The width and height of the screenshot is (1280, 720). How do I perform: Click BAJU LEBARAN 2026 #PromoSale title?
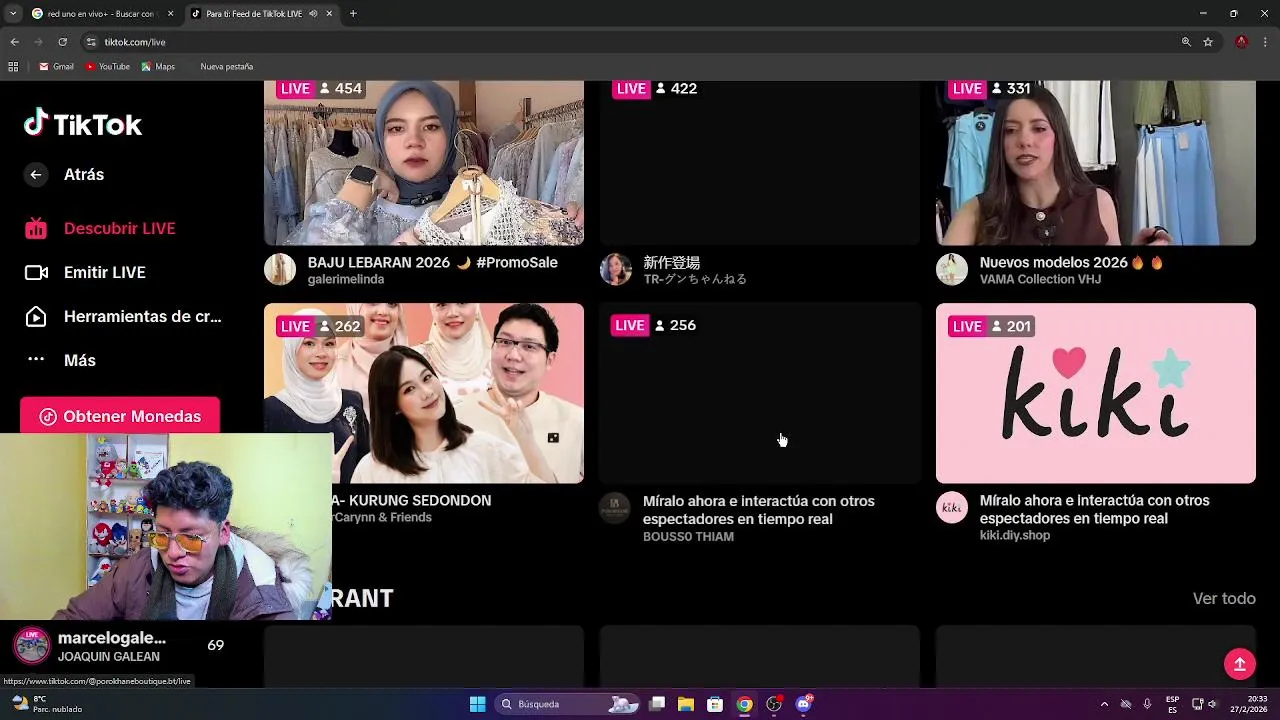tap(433, 262)
